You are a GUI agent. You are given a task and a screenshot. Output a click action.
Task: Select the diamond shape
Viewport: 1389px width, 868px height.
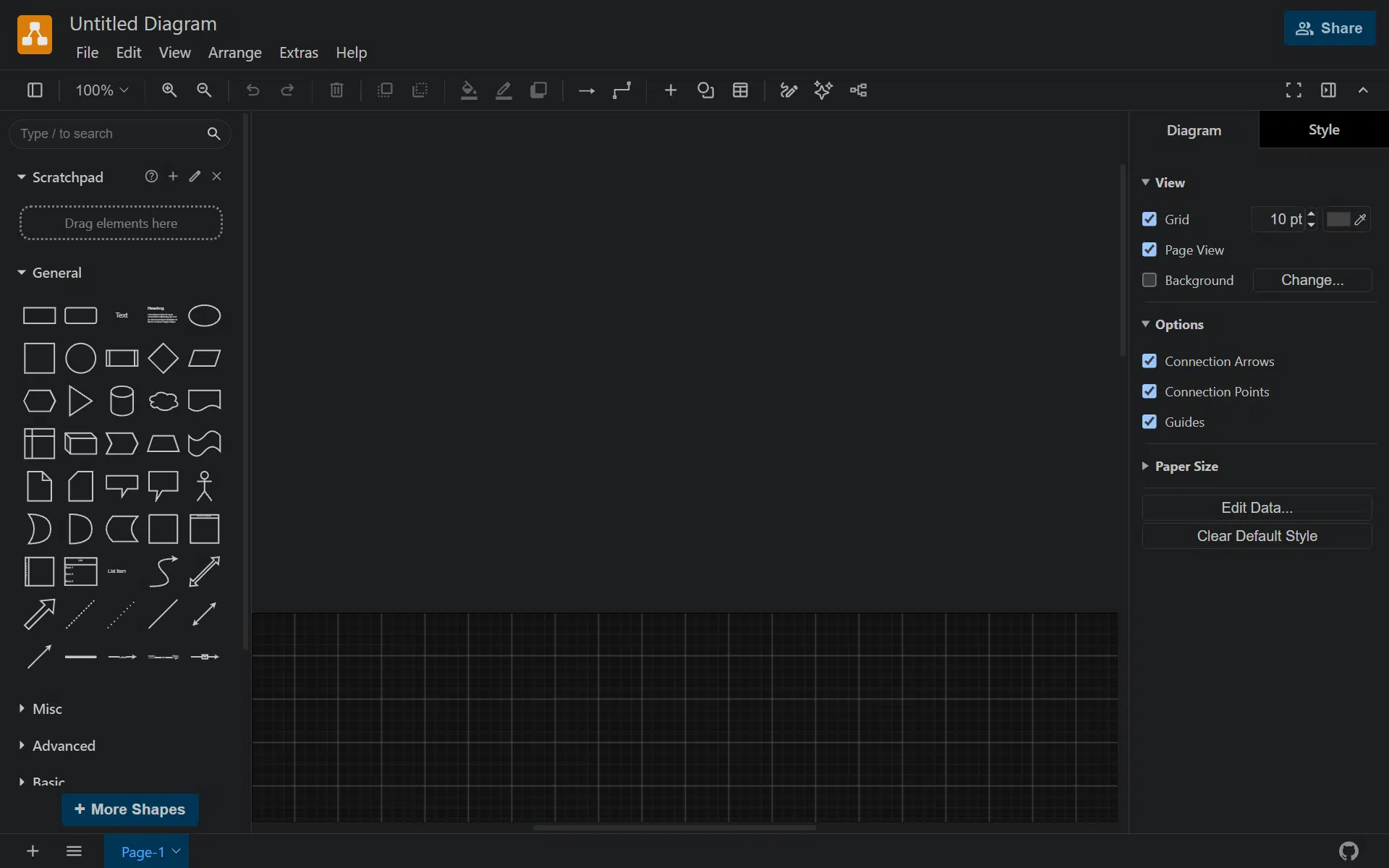point(163,359)
